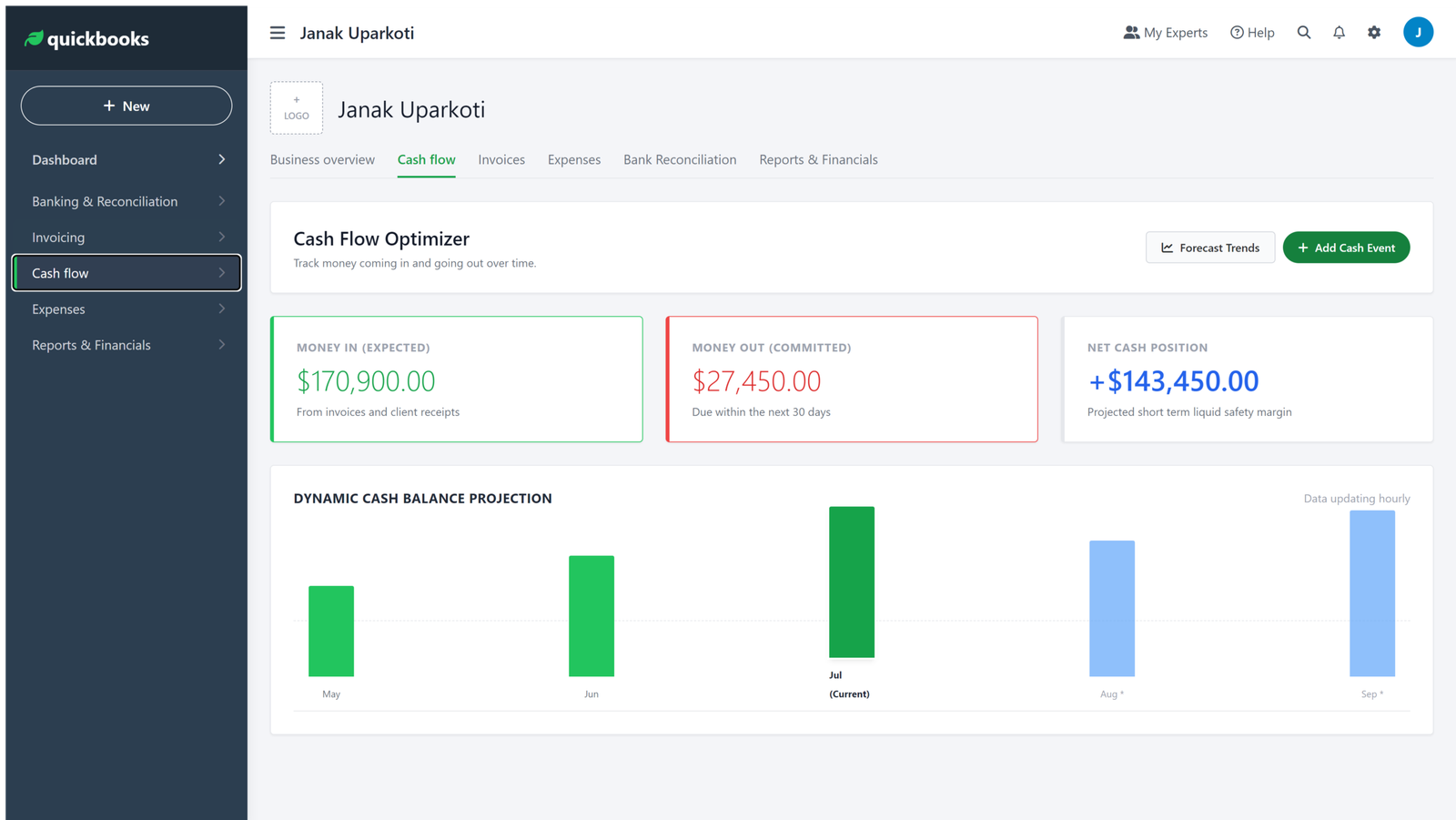Expand the Invoicing sidebar chevron

coord(221,237)
